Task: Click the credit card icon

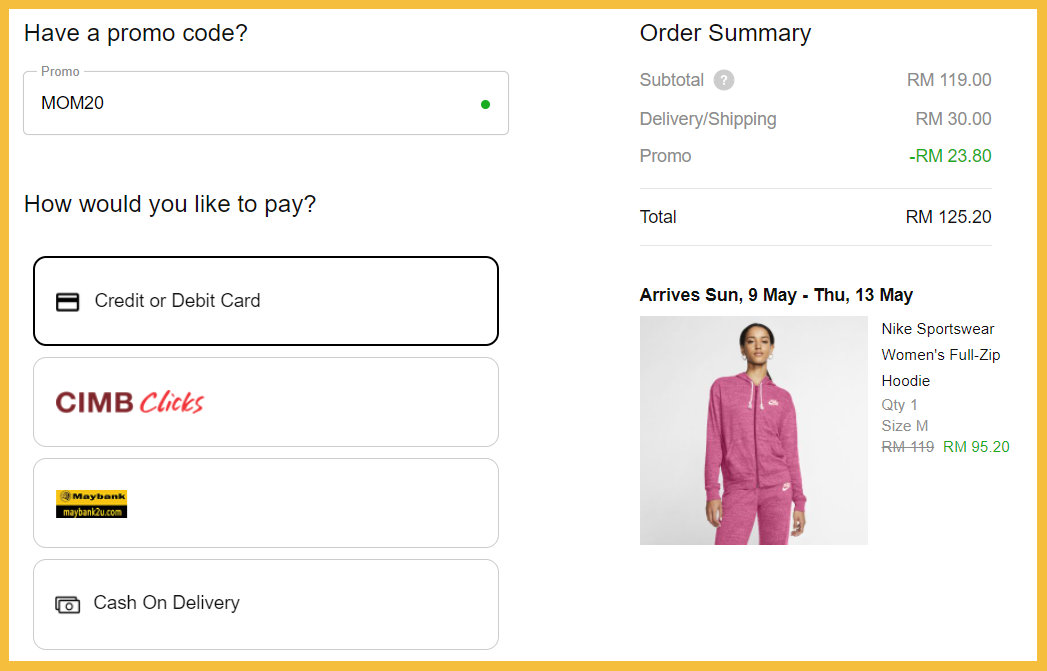Action: point(67,302)
